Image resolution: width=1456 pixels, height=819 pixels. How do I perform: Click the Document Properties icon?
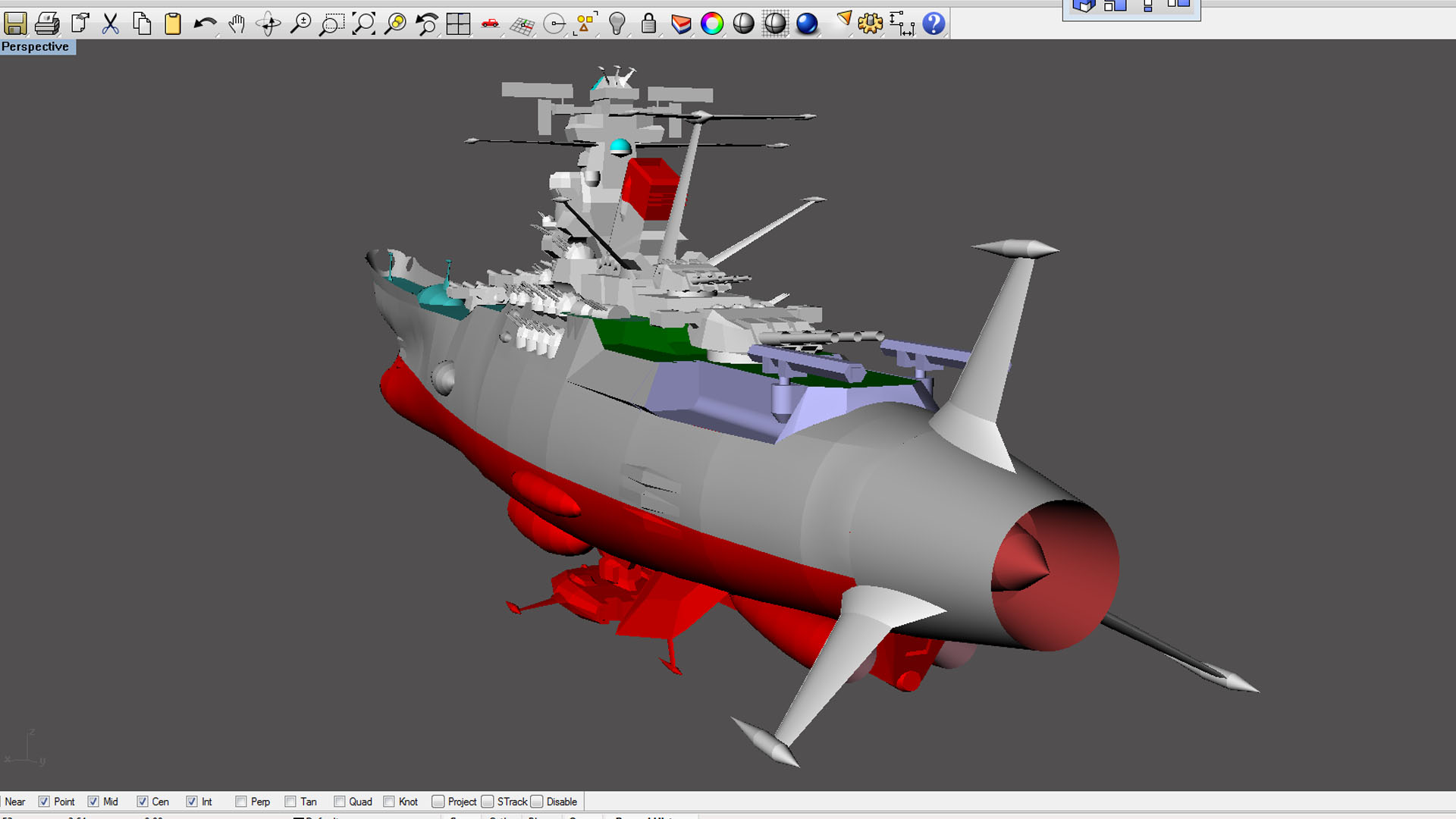[80, 24]
